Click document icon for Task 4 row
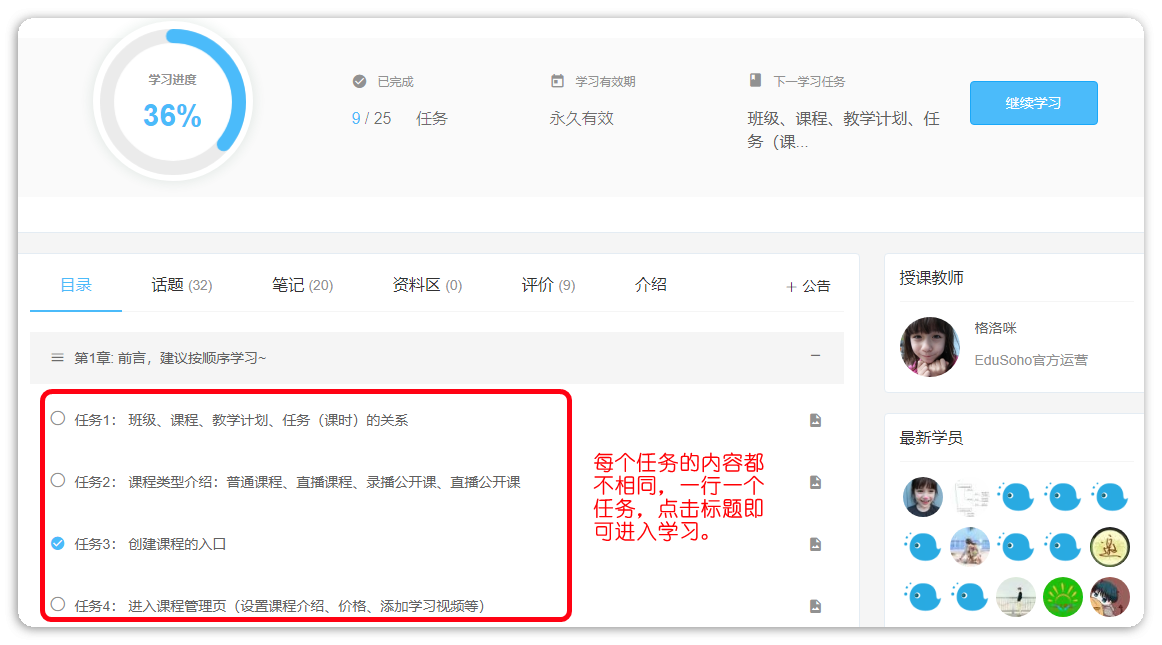The width and height of the screenshot is (1162, 645). (815, 606)
